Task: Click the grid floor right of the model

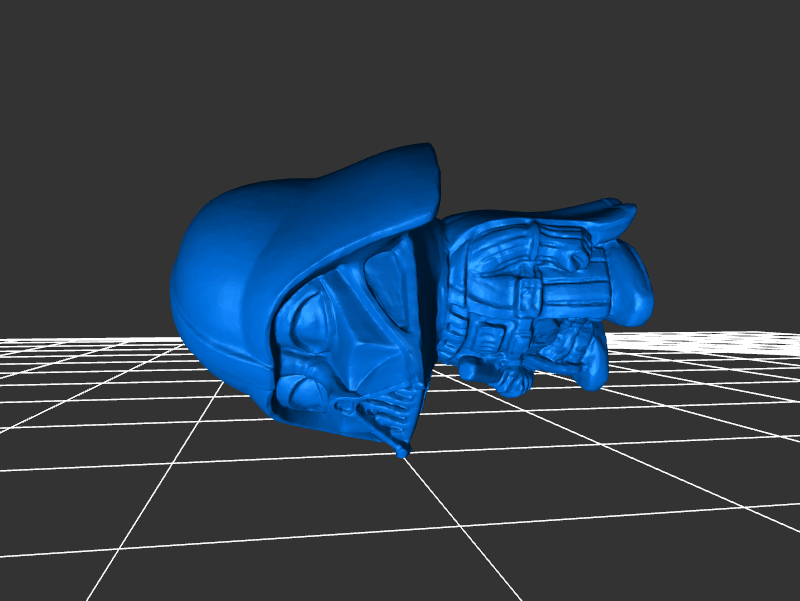Action: [x=700, y=400]
